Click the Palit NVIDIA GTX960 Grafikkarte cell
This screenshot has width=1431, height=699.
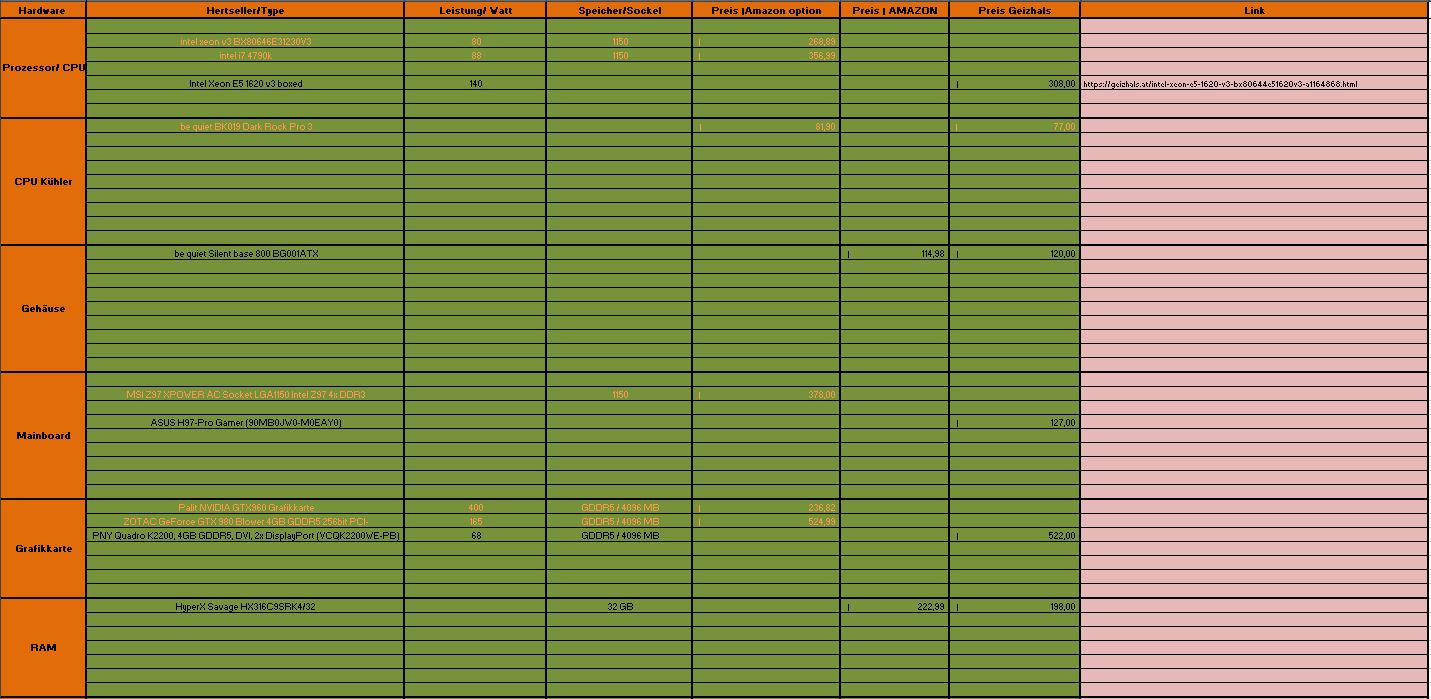(x=245, y=508)
